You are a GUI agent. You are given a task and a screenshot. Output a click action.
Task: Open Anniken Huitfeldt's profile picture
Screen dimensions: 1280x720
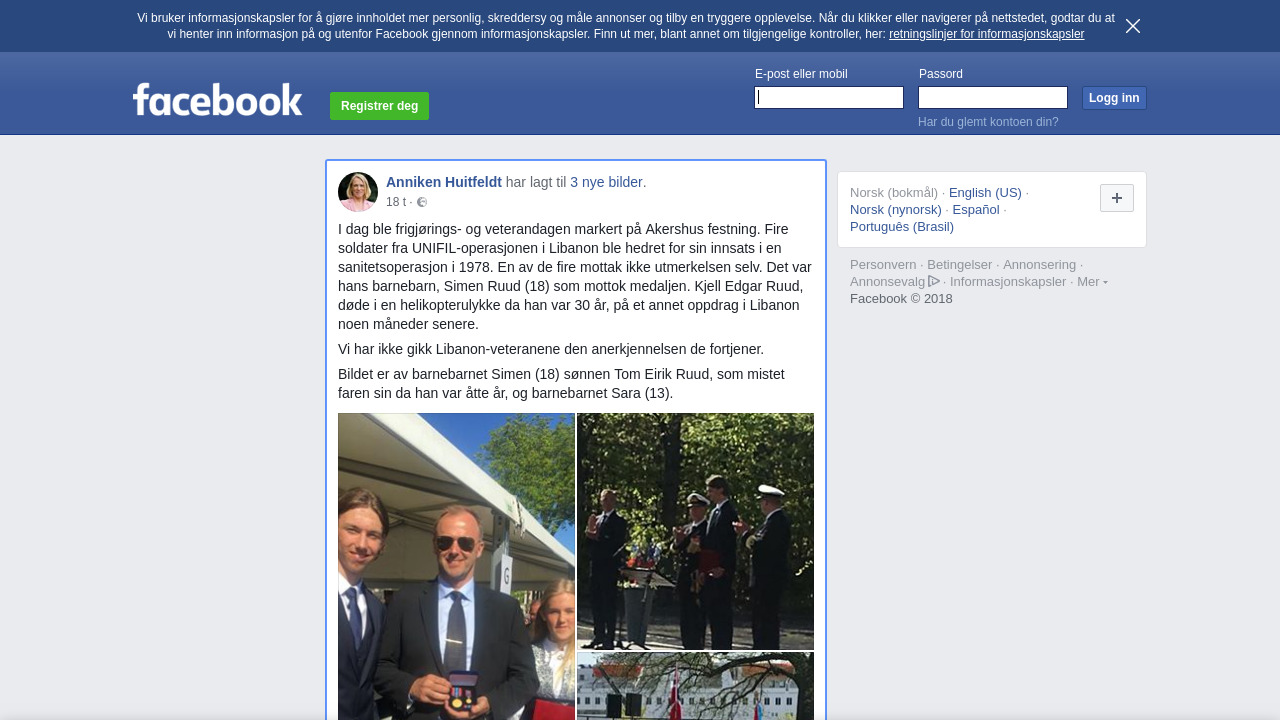point(358,192)
